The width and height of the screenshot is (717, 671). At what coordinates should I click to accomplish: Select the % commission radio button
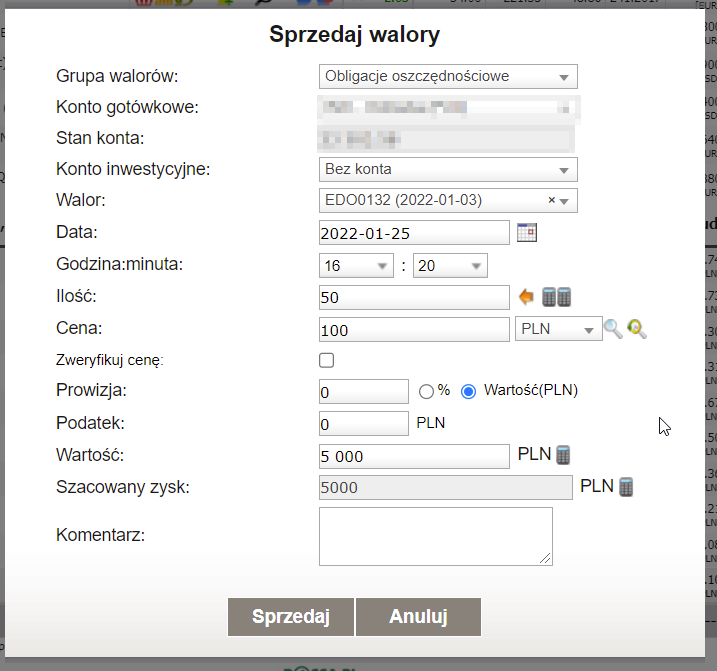click(x=426, y=392)
